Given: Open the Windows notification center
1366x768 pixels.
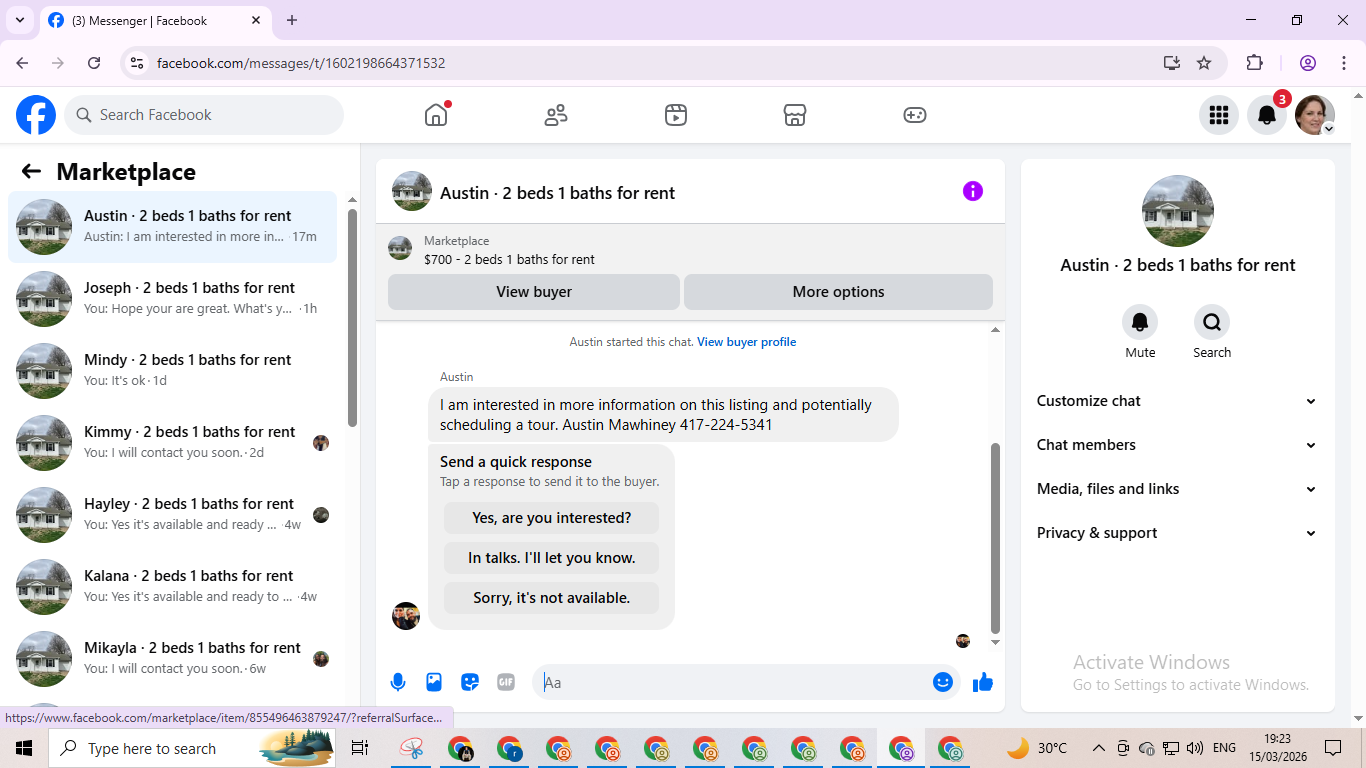Looking at the screenshot, I should point(1333,748).
